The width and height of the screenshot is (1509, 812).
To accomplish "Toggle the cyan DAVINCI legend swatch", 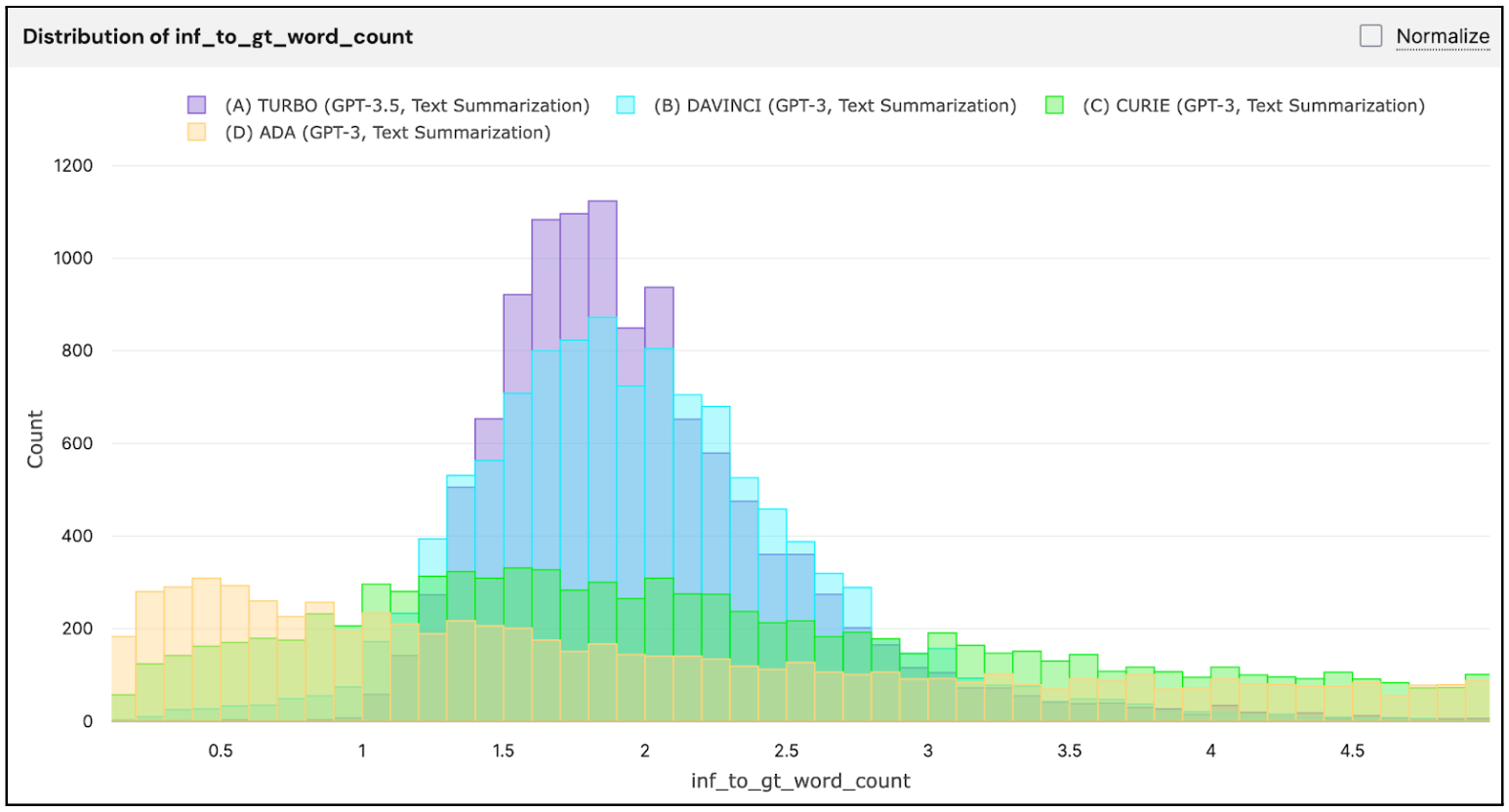I will [626, 105].
